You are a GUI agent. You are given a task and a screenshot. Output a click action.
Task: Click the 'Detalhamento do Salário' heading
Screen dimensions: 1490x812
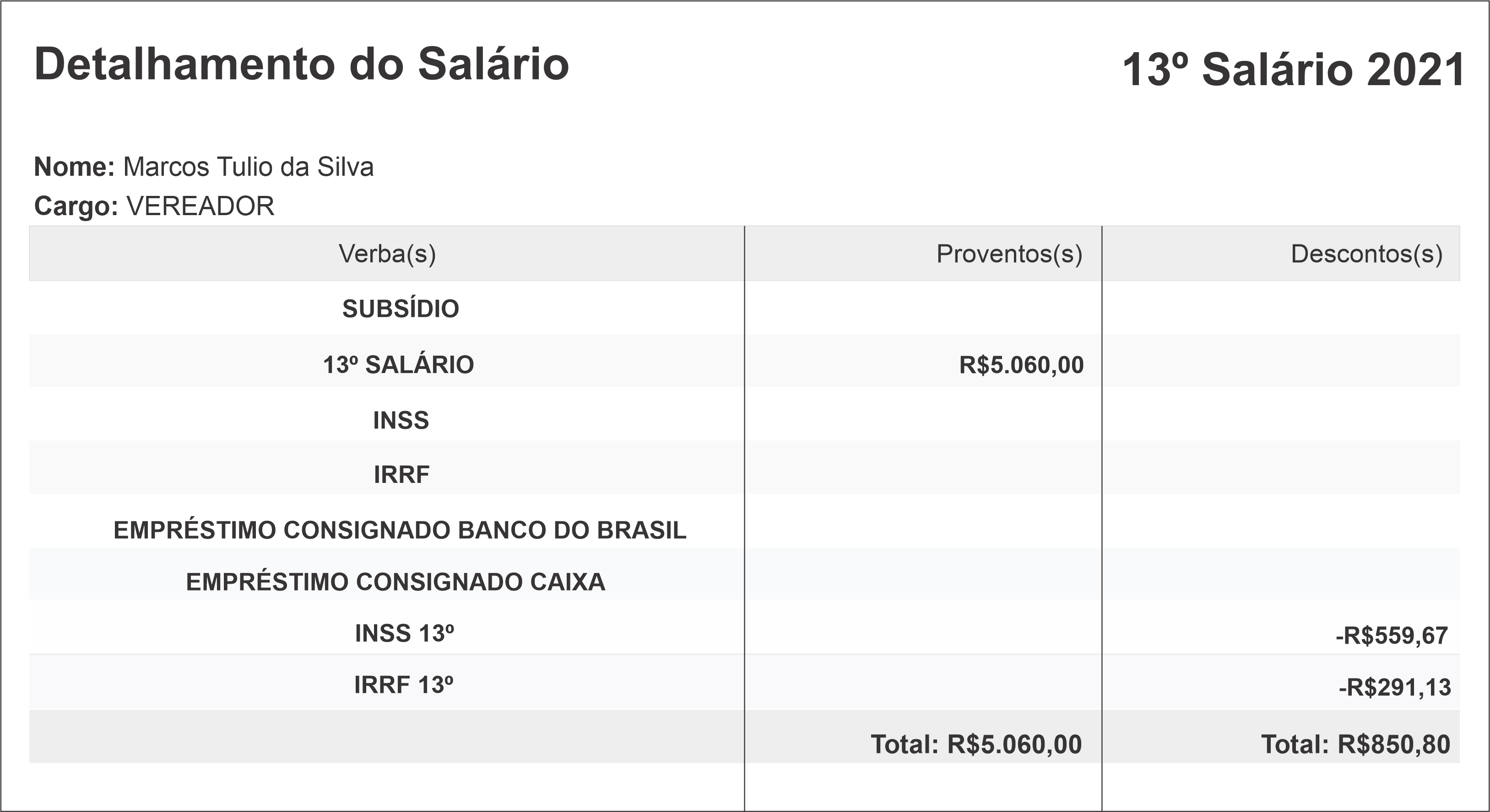[301, 64]
